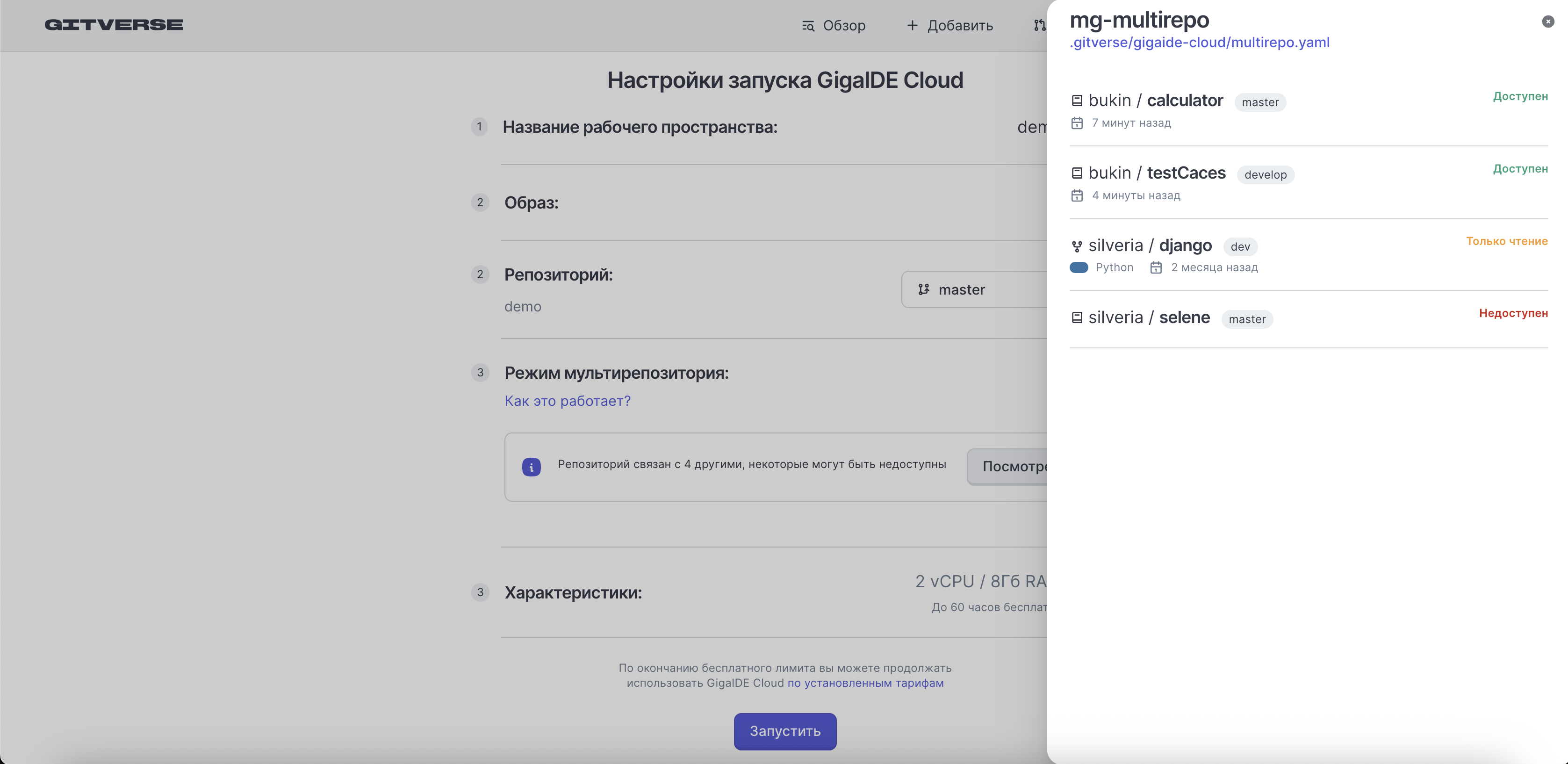Click develop branch tag on testCaces row
Viewport: 1568px width, 764px height.
click(x=1266, y=175)
